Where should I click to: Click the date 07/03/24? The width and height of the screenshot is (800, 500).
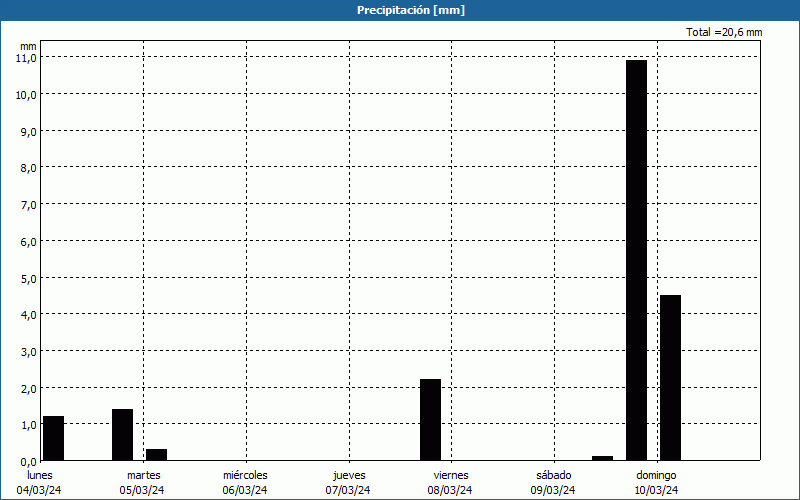[348, 490]
